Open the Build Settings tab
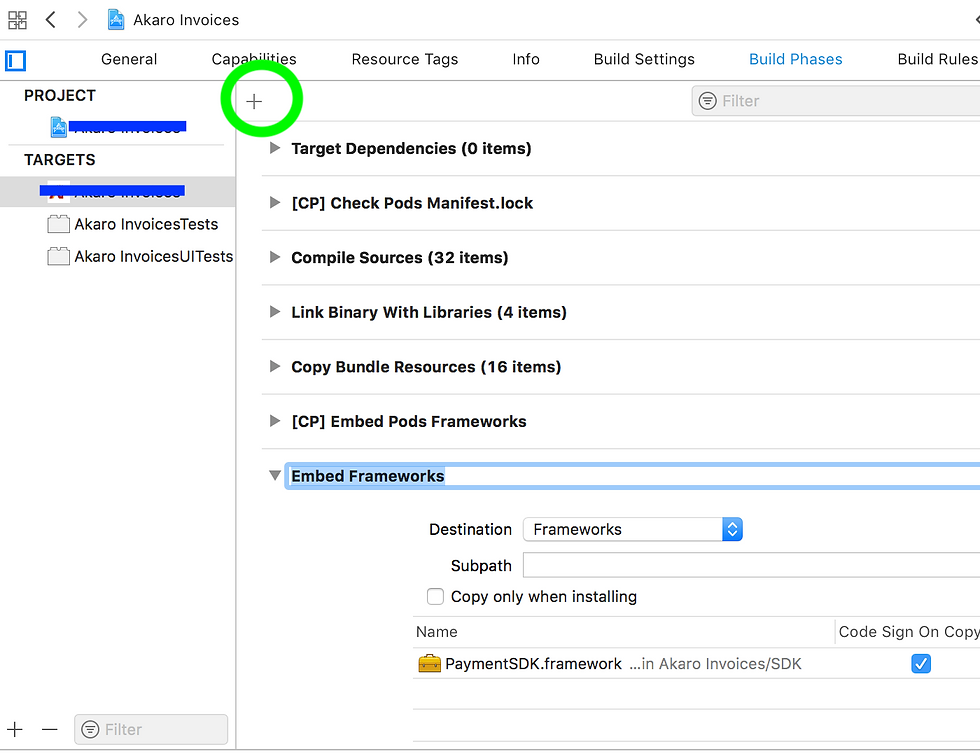Viewport: 980px width, 756px height. [x=644, y=59]
